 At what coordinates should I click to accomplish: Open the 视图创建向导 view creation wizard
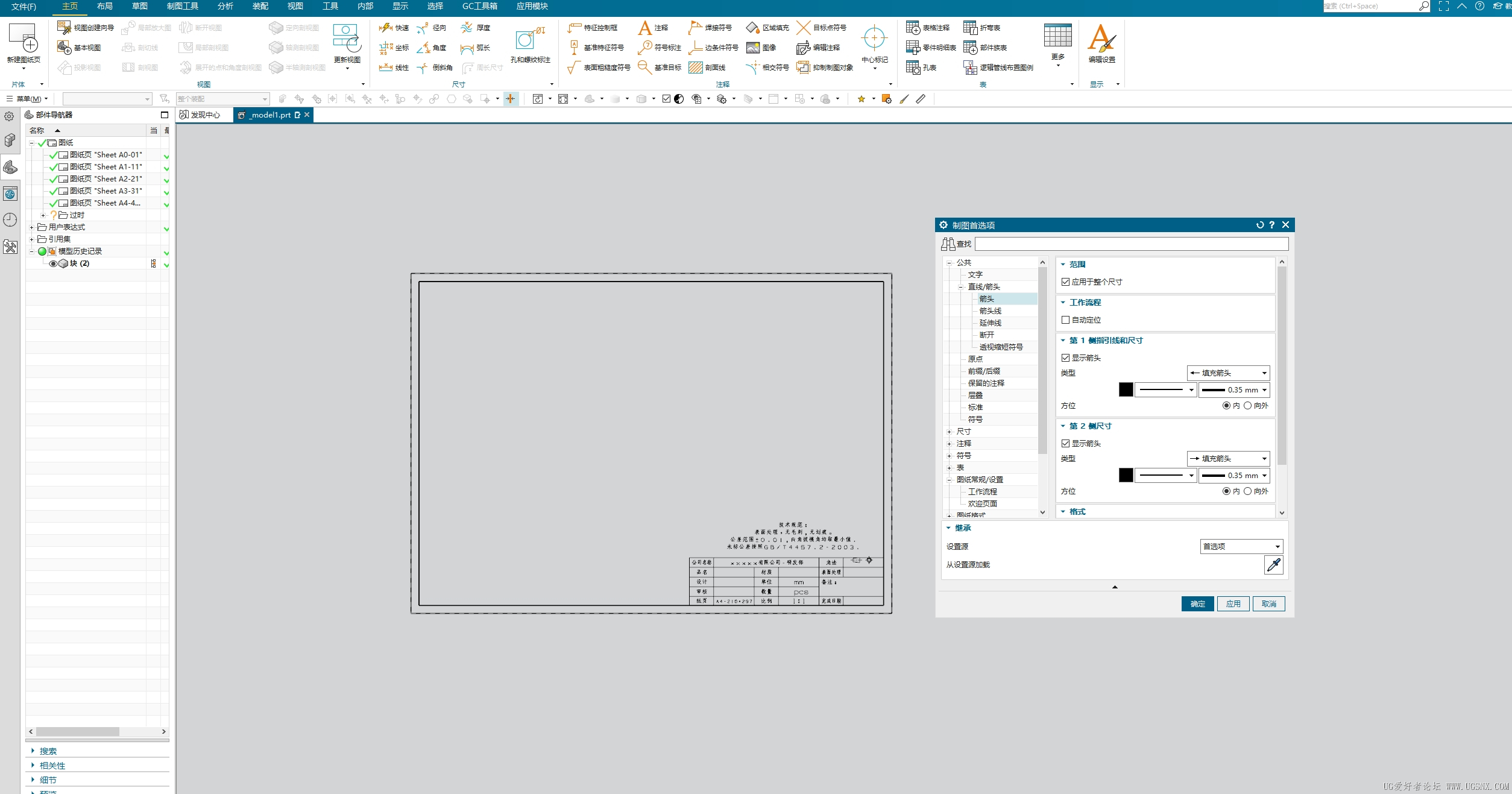coord(86,28)
